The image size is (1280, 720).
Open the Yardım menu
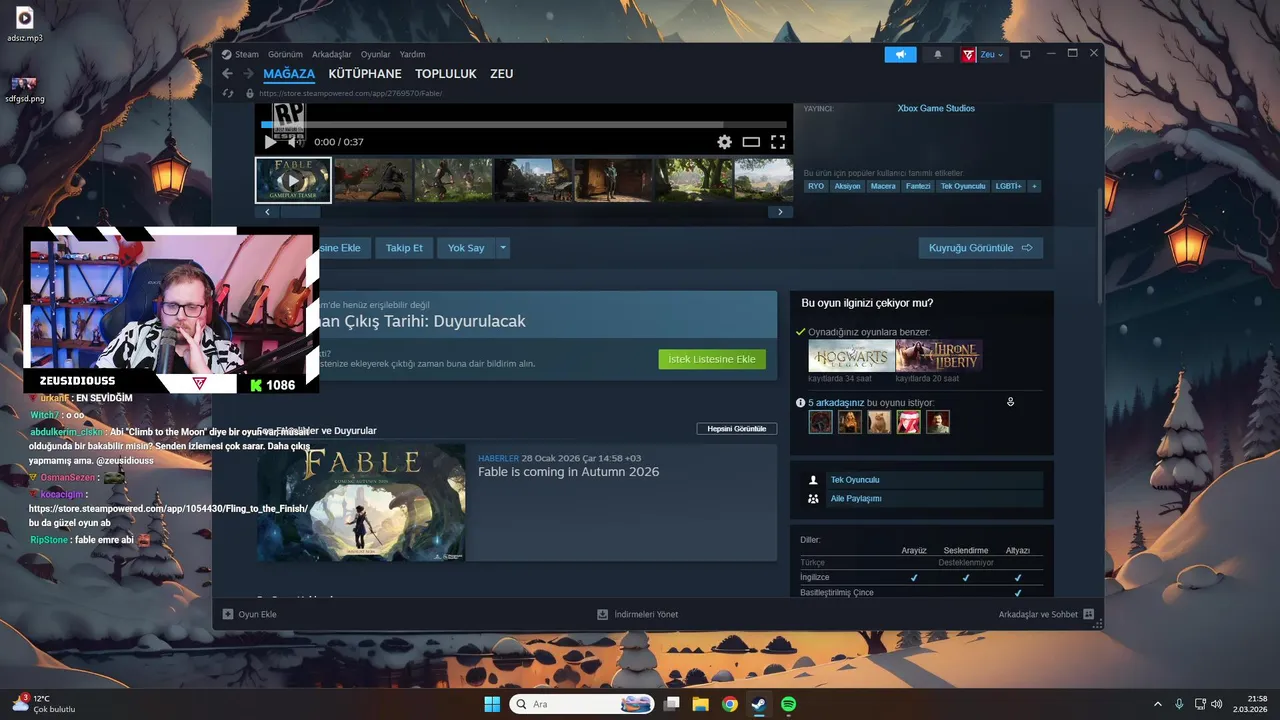(413, 54)
